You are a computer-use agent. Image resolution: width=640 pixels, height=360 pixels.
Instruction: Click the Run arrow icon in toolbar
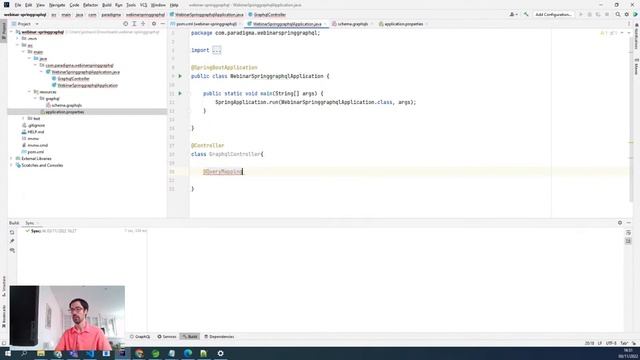pos(581,14)
